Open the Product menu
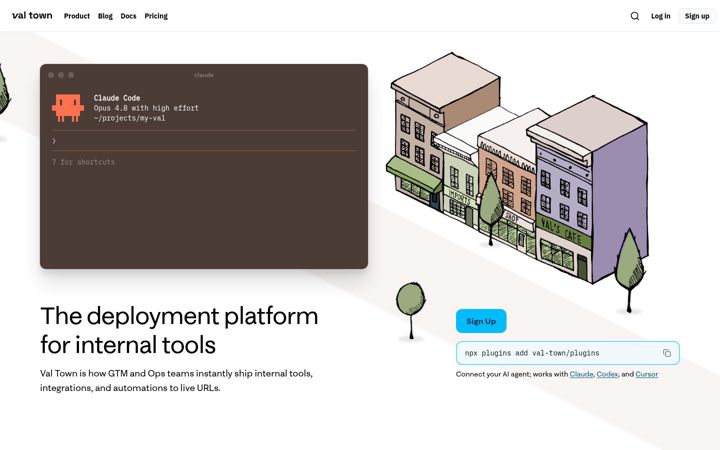The image size is (720, 450). click(x=77, y=16)
